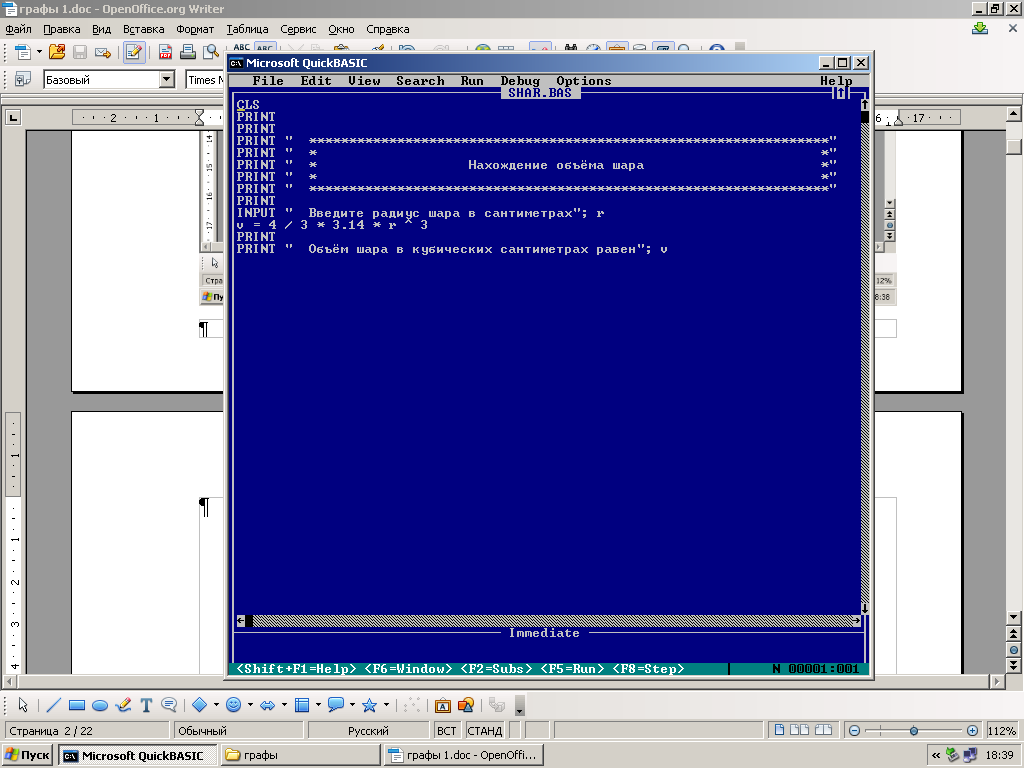Expand the New document dropdown arrow

[x=39, y=52]
